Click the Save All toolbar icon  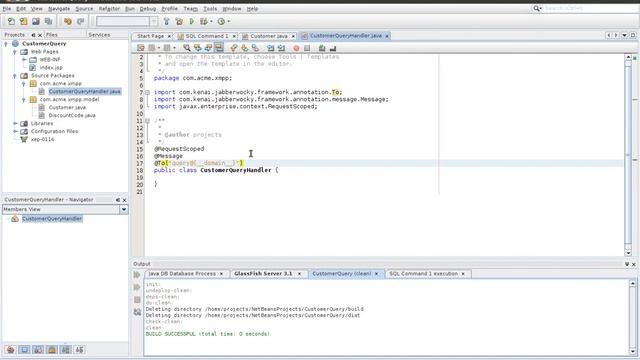49,21
